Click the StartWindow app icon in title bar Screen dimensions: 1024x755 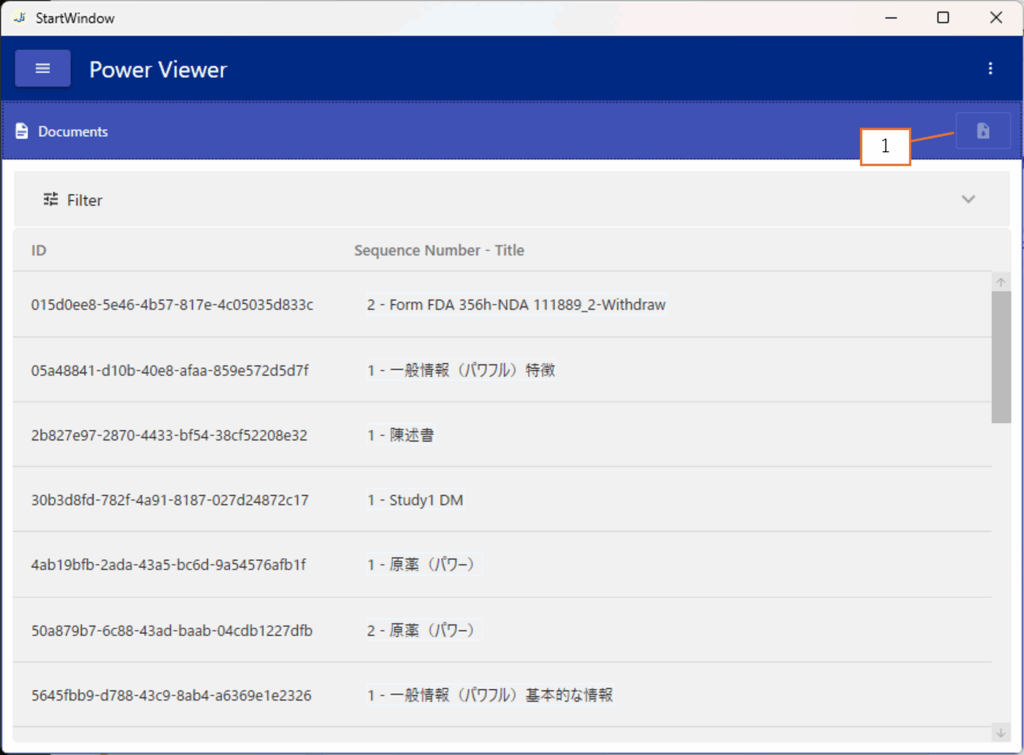(x=19, y=17)
